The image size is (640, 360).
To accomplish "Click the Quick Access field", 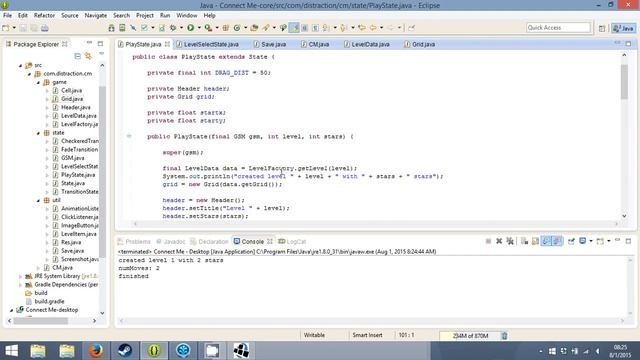I will click(558, 27).
